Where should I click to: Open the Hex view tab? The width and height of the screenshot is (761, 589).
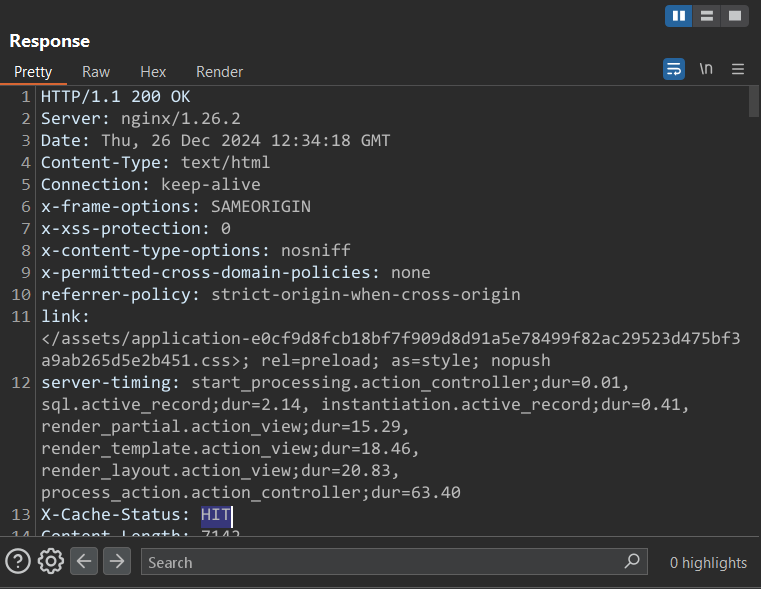point(153,72)
